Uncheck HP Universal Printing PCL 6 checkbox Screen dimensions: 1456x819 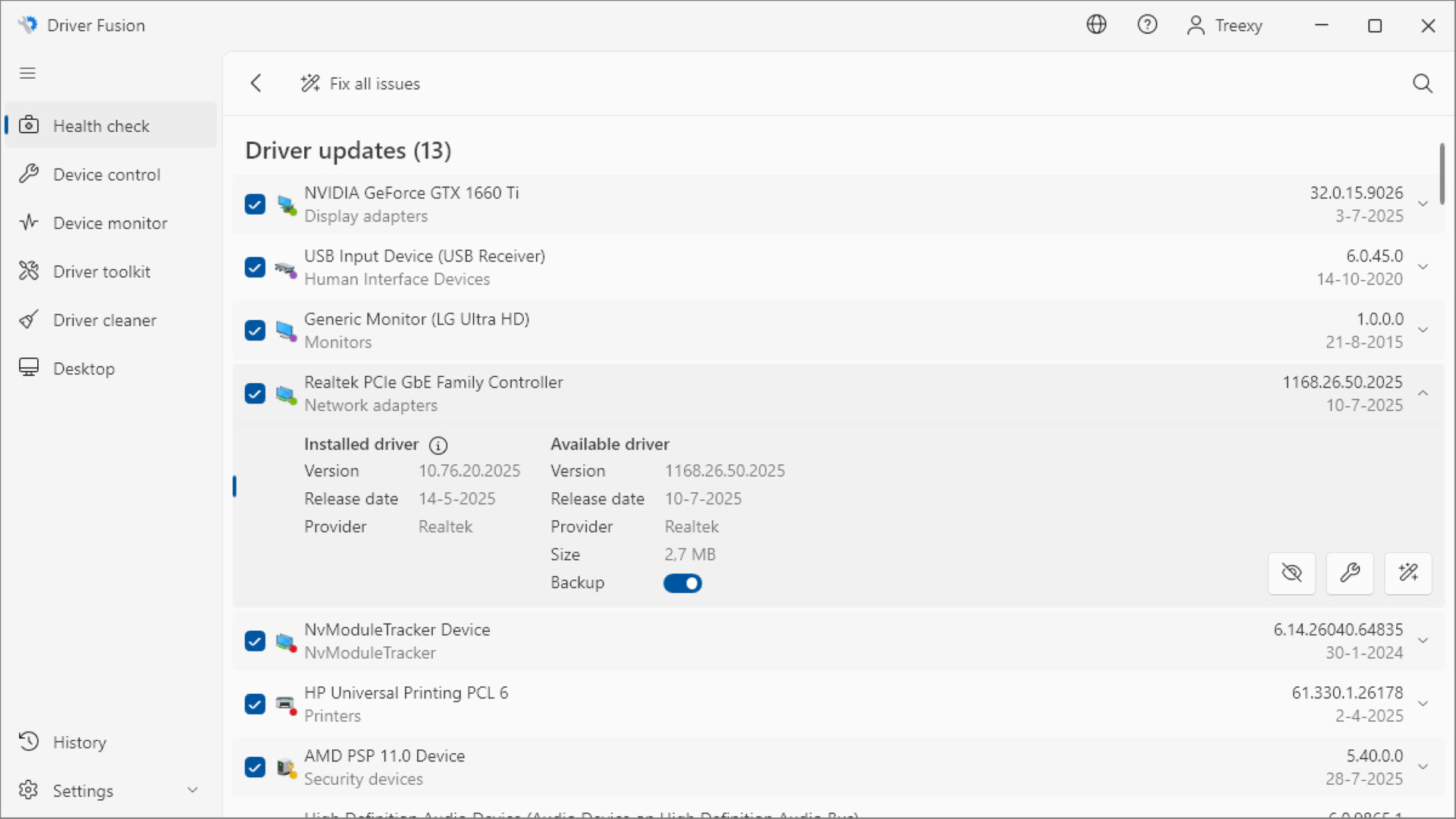255,704
